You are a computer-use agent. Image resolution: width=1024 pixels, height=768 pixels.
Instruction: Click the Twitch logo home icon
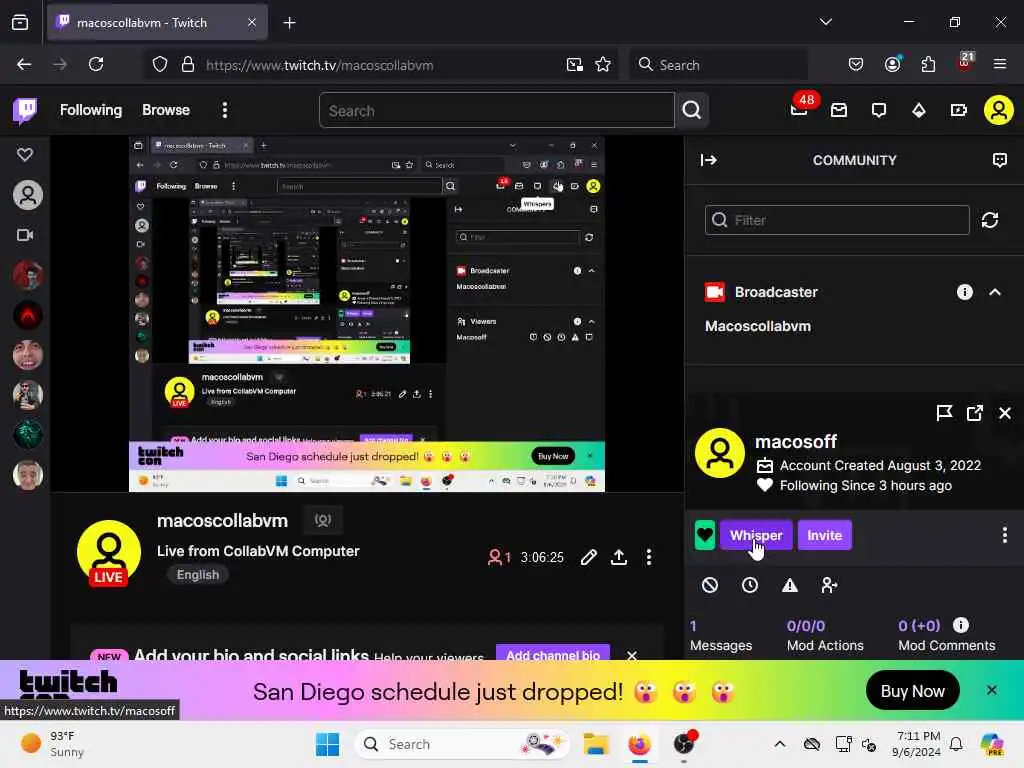point(25,110)
